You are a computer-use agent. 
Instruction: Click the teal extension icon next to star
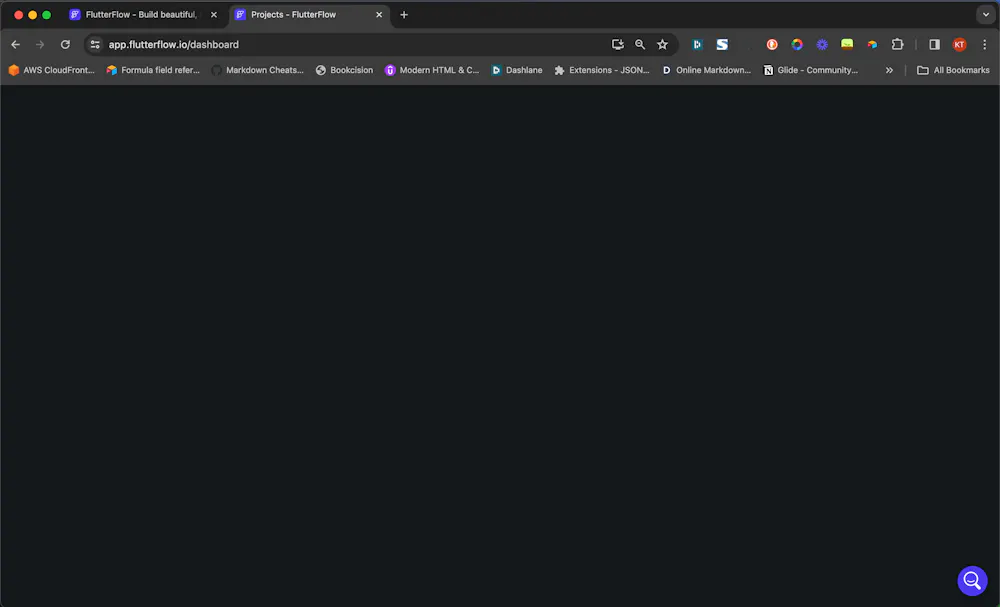[697, 45]
